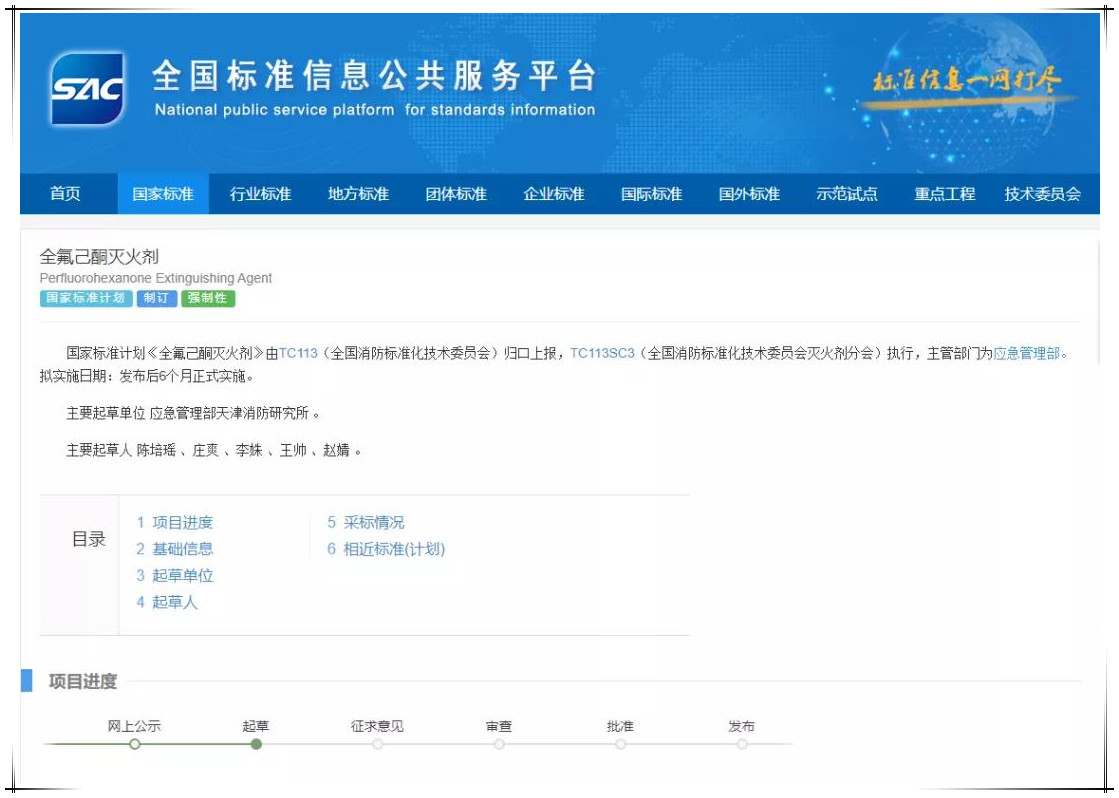Open the 首页 home tab

pos(65,194)
